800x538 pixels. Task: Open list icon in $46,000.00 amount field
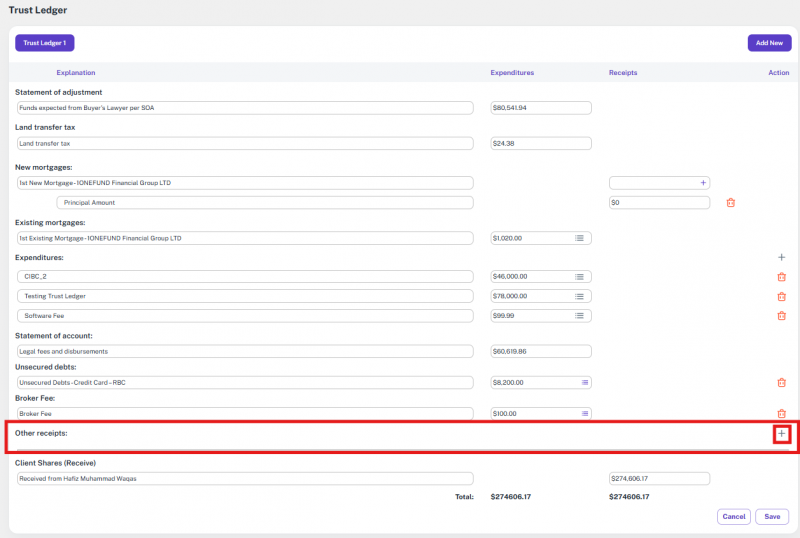pos(580,277)
